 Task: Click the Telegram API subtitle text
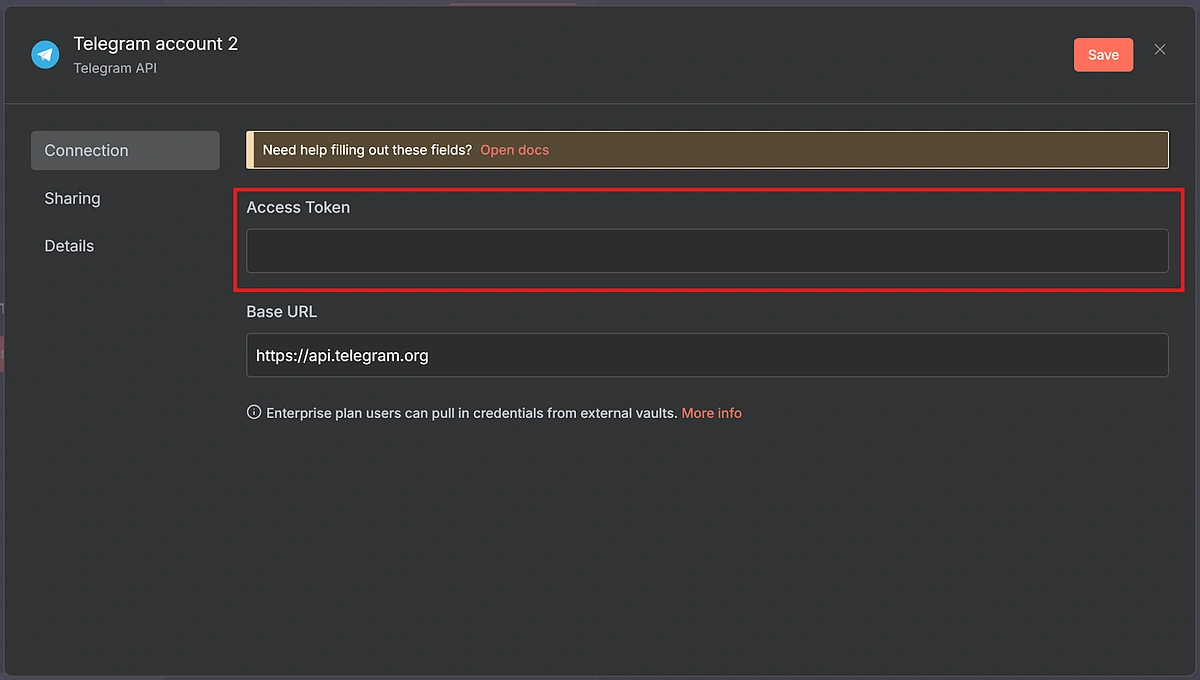click(115, 68)
